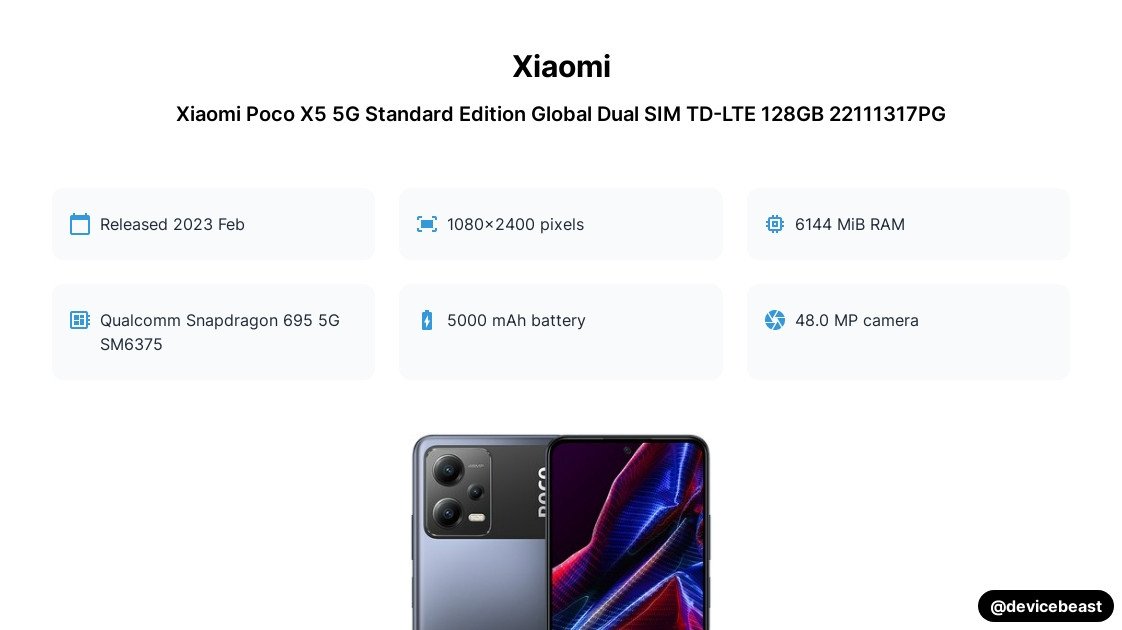The image size is (1122, 630).
Task: Click the processor chipset icon
Action: (80, 320)
